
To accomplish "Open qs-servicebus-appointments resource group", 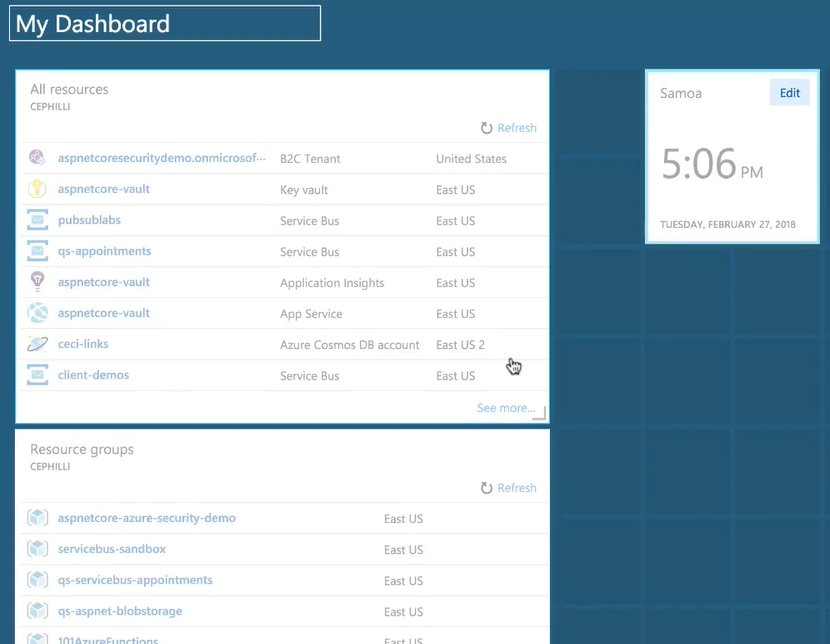I will 135,580.
